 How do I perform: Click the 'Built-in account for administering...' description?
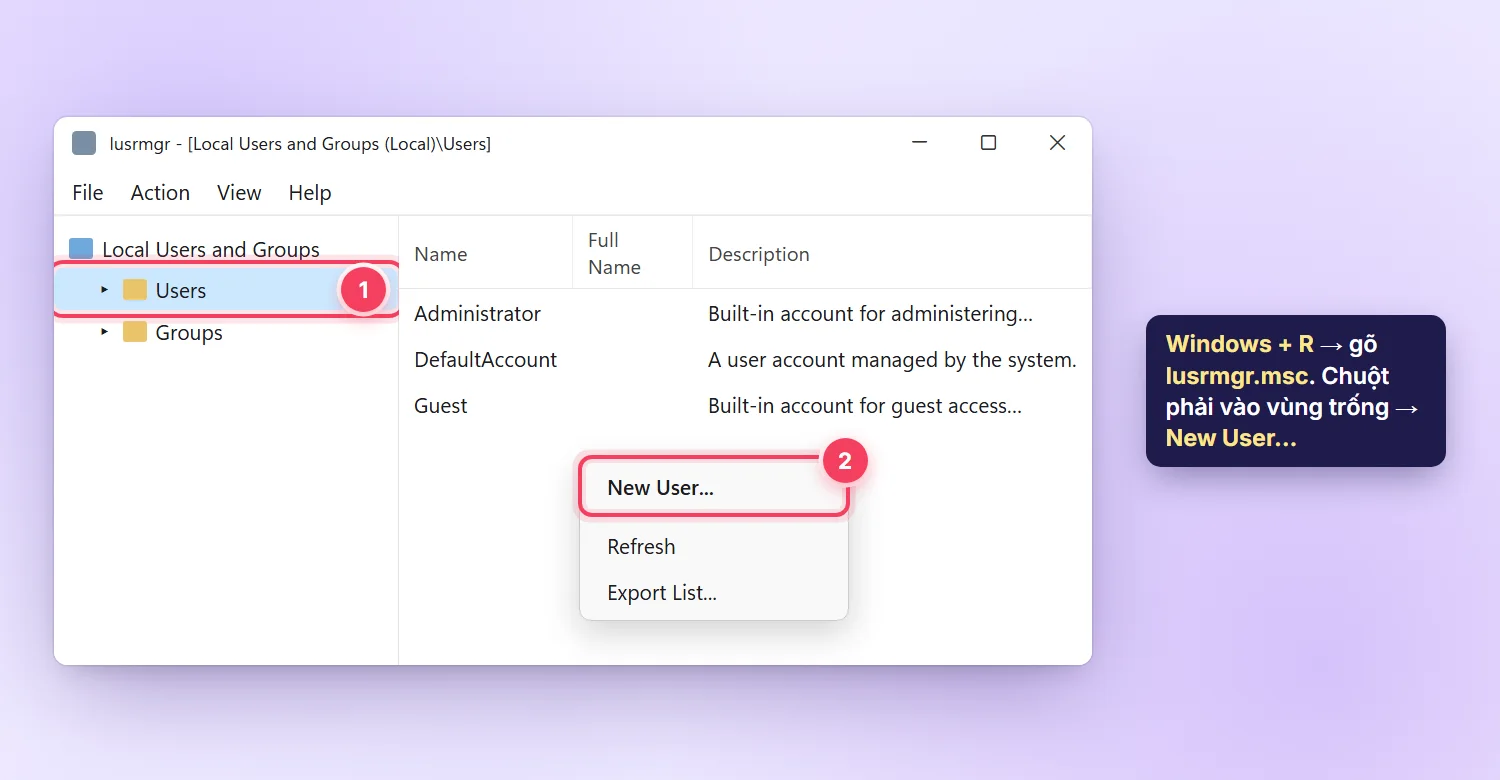870,314
